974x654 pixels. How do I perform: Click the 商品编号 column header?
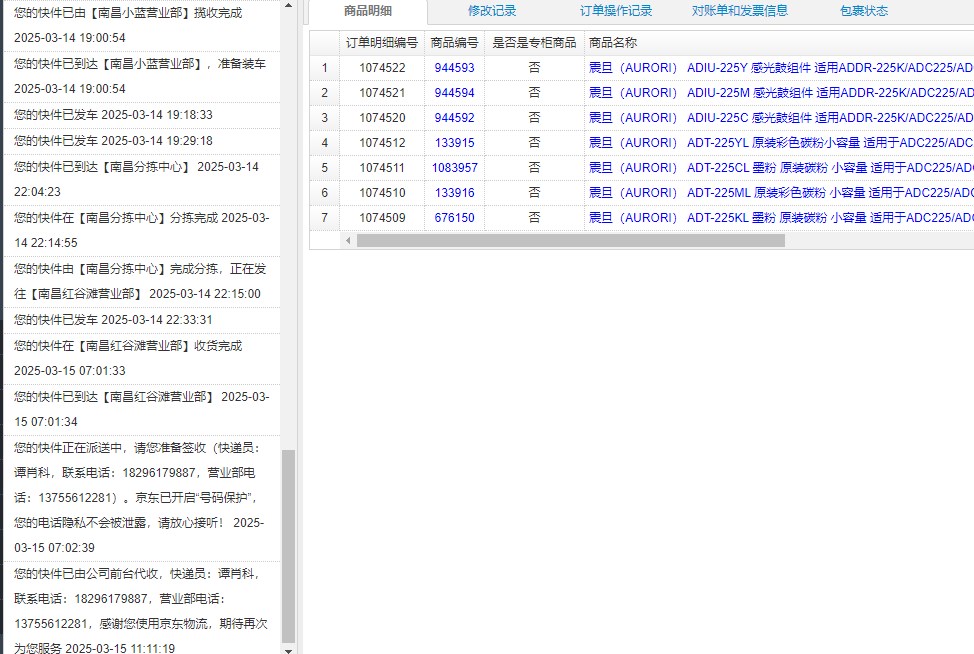click(454, 43)
